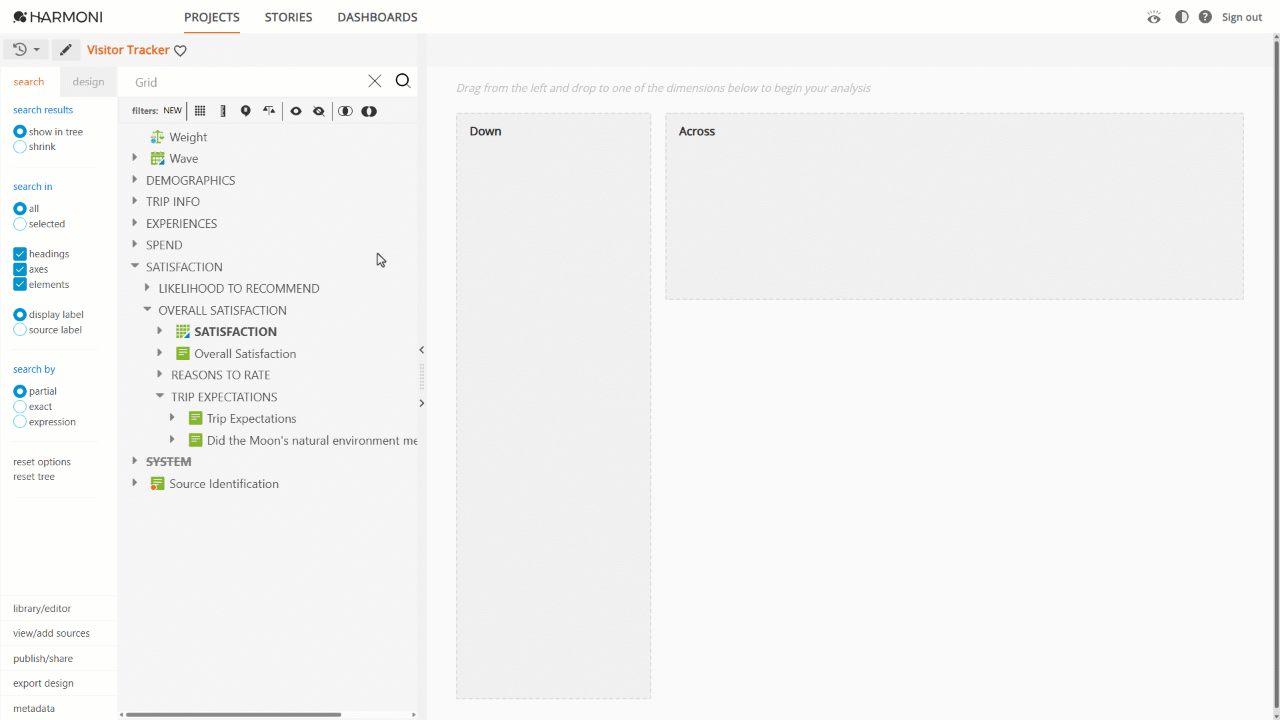This screenshot has height=720, width=1280.
Task: Click the SATISFACTION grid icon in tree
Action: [x=182, y=331]
